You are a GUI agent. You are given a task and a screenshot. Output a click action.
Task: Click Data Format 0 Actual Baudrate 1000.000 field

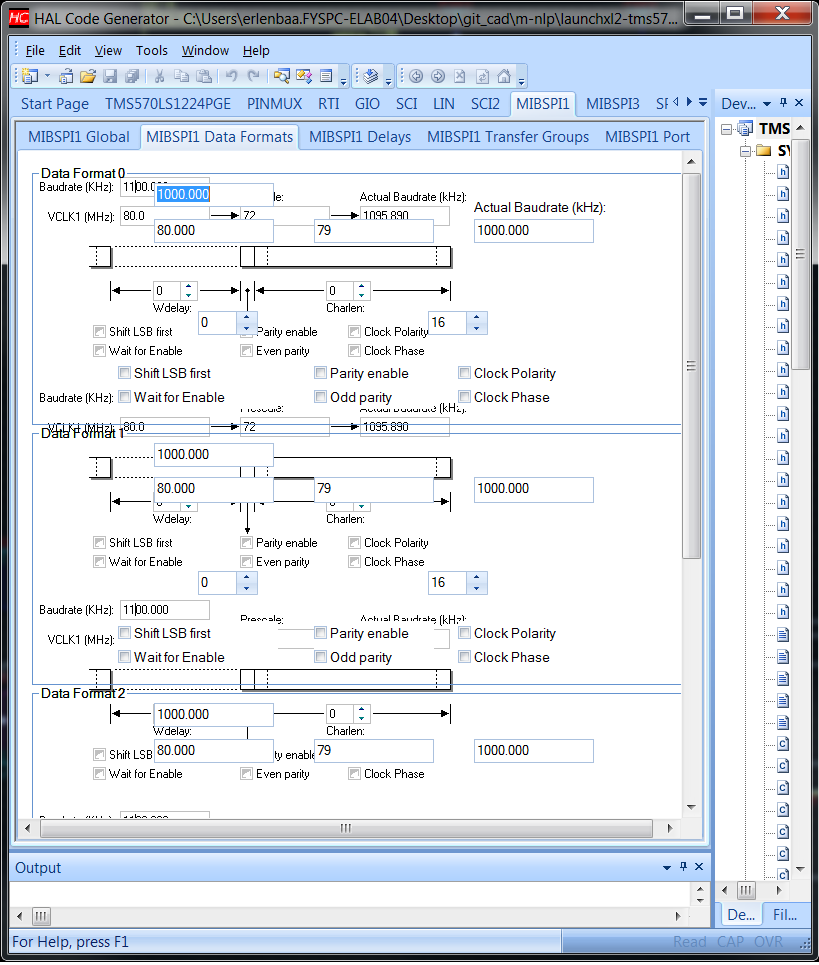coord(533,231)
